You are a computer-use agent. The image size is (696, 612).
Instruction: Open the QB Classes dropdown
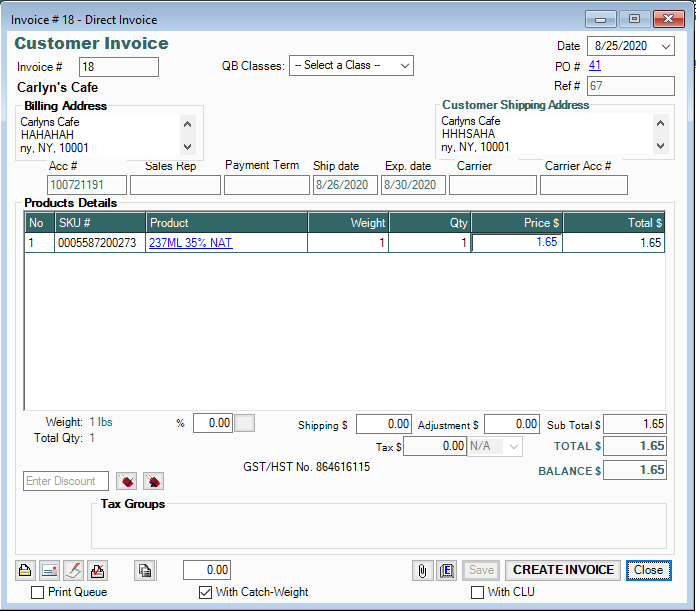click(351, 66)
